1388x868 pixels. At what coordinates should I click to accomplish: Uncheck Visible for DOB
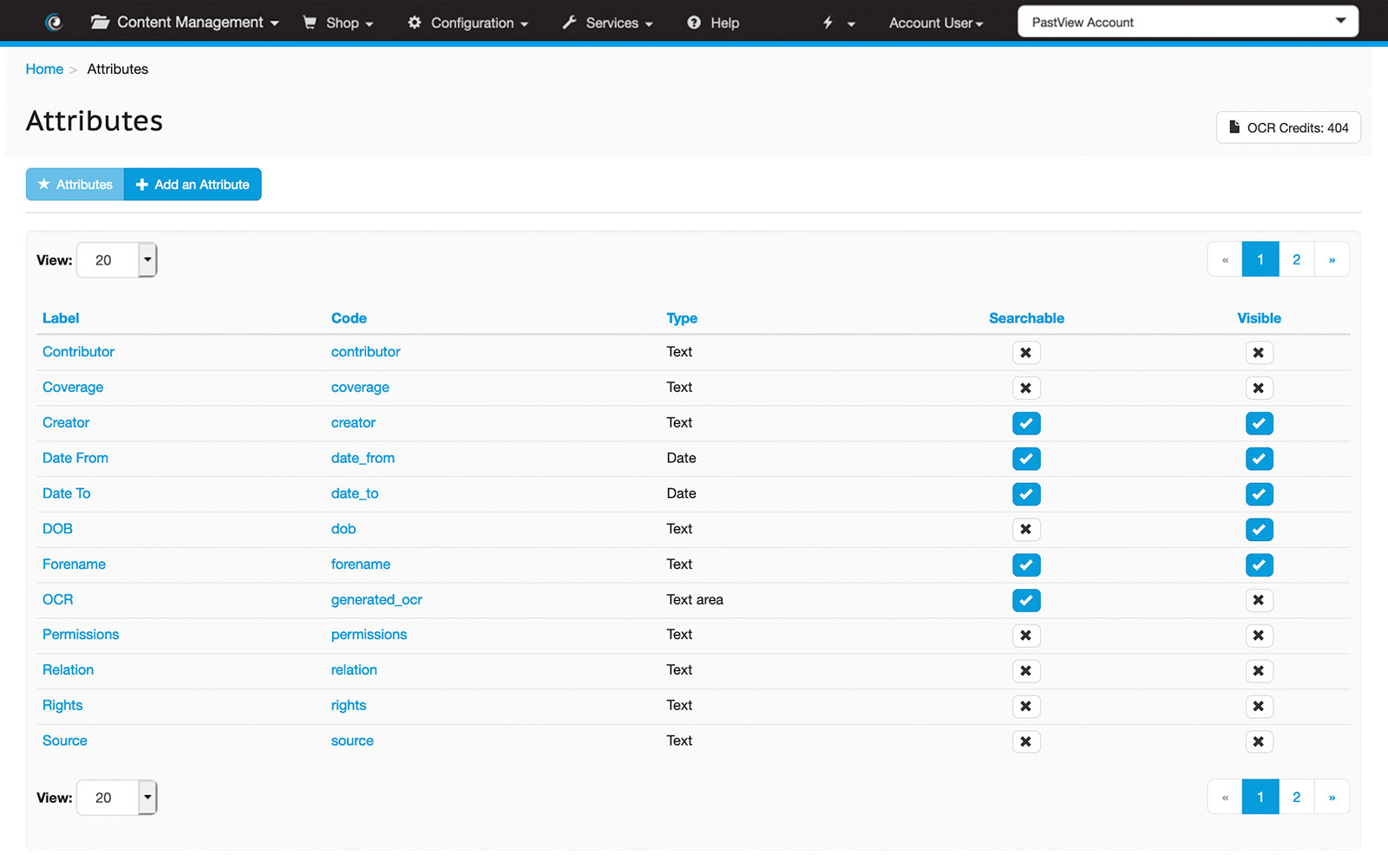pos(1259,529)
